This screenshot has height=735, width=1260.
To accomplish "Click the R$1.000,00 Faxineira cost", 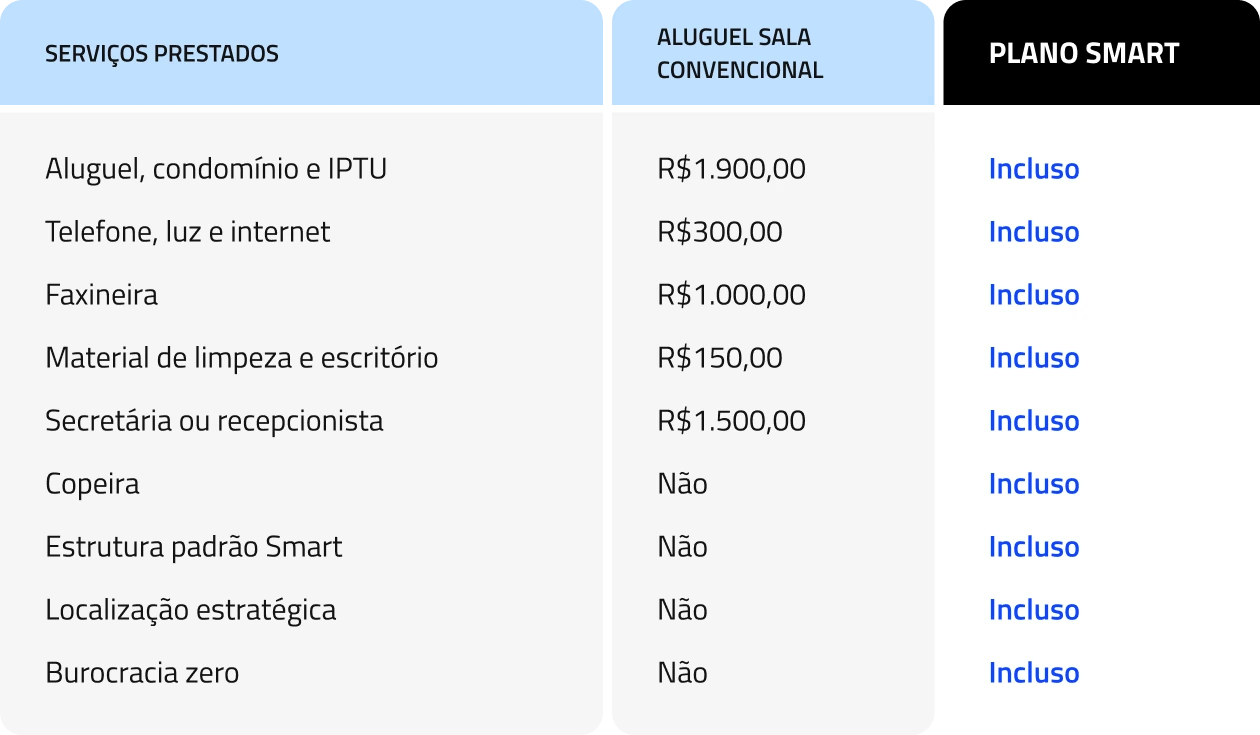I will pos(731,295).
